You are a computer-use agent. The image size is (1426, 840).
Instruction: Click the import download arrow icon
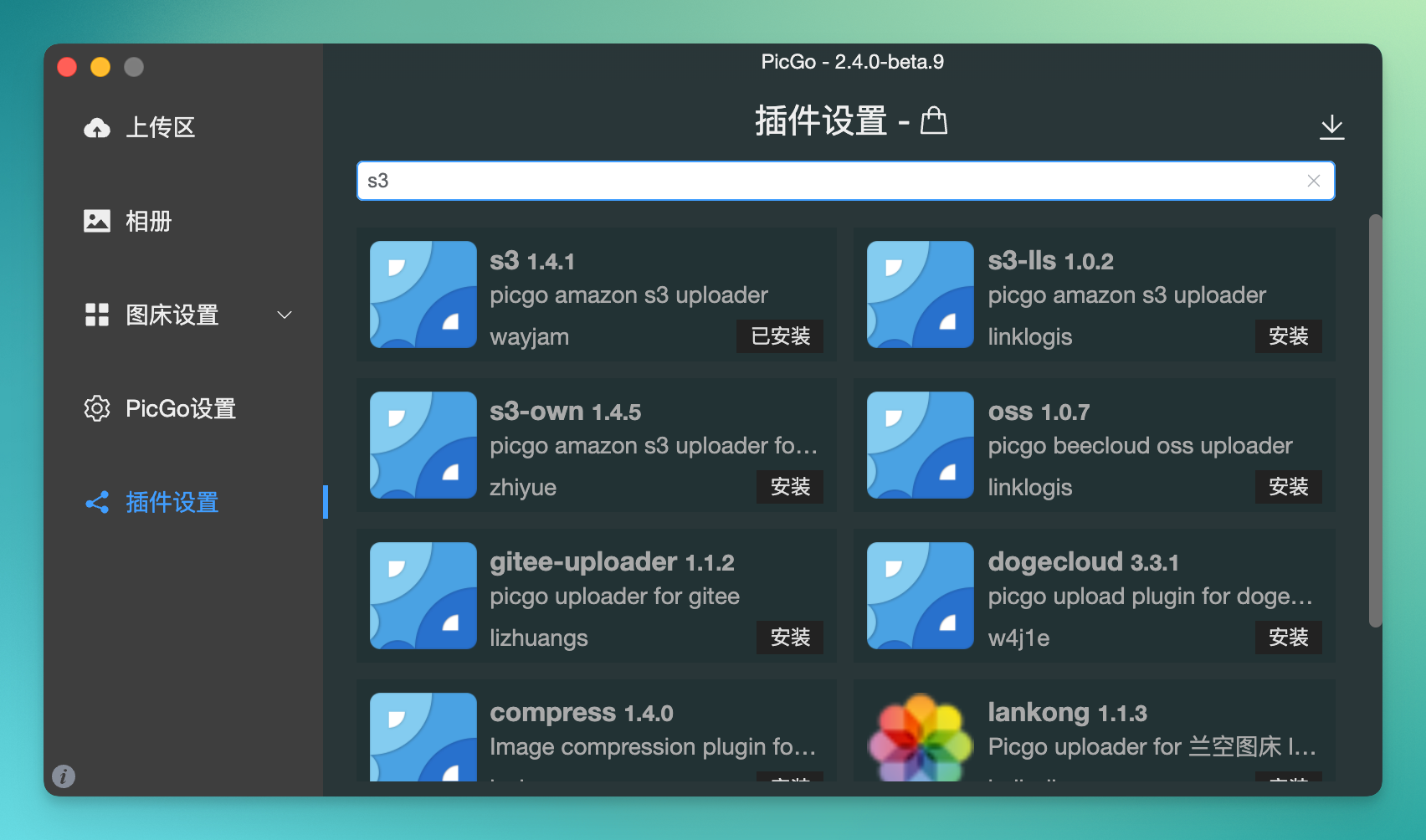click(x=1331, y=127)
